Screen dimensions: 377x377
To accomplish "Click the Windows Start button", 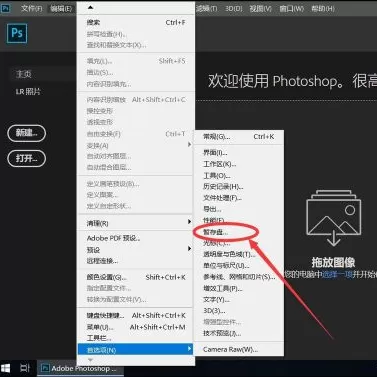I will [5, 368].
